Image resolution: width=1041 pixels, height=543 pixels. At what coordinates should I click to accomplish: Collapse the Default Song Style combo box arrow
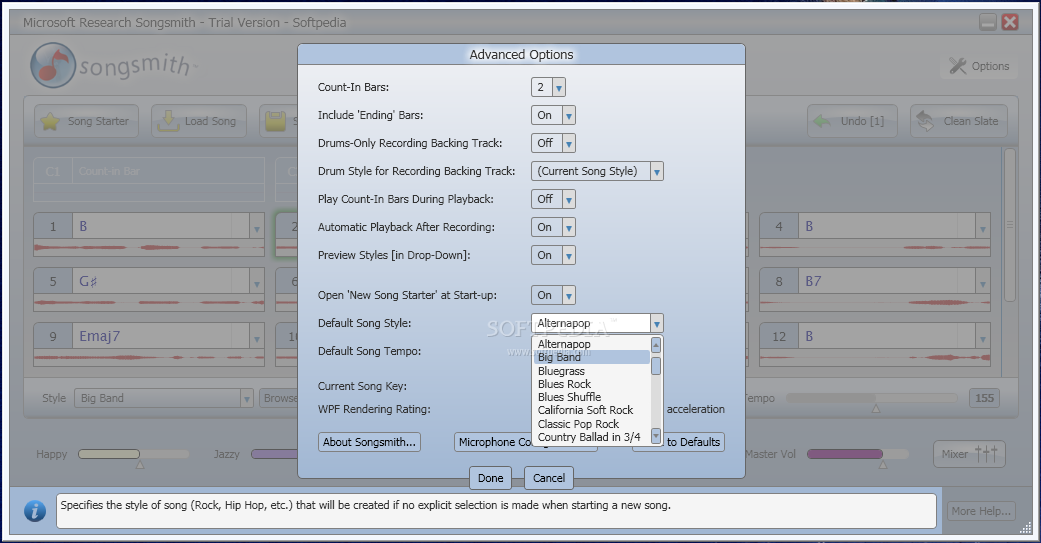tap(656, 323)
